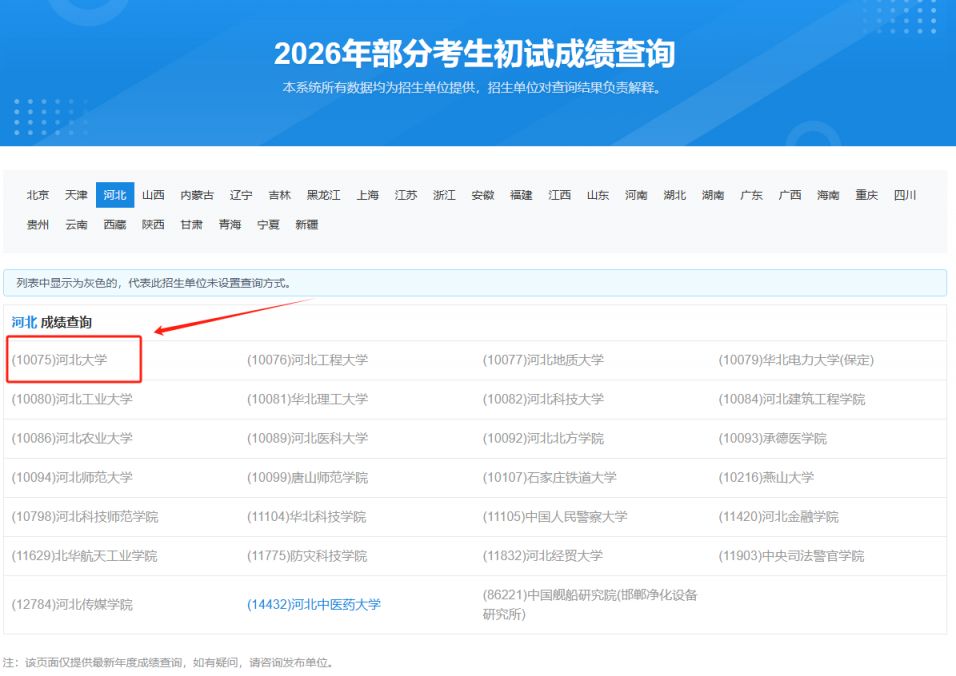Open (11420)河北金融学院 entry
Viewport: 956px width, 676px height.
[779, 516]
